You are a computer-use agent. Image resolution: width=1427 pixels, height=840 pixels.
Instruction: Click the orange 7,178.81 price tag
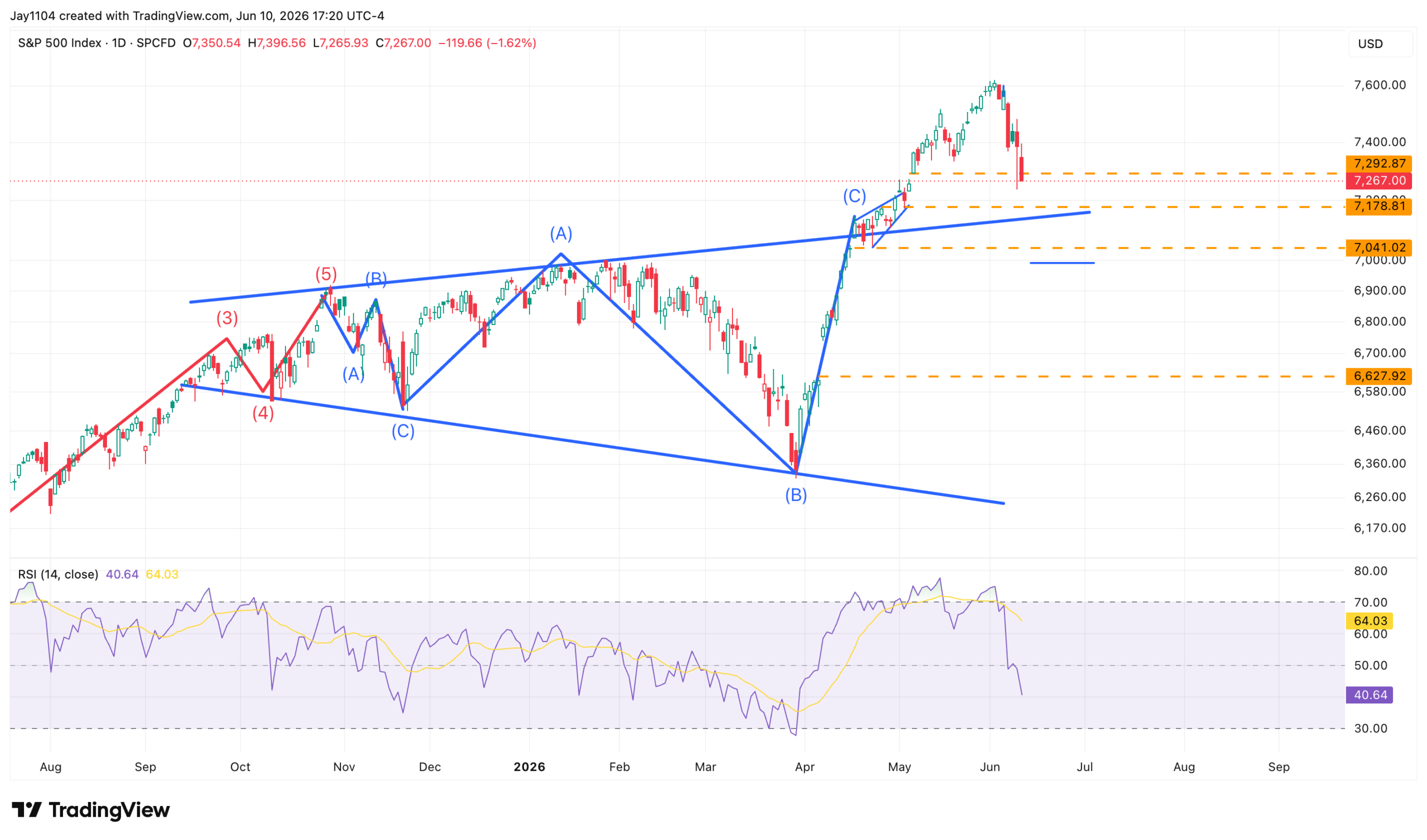[x=1379, y=206]
